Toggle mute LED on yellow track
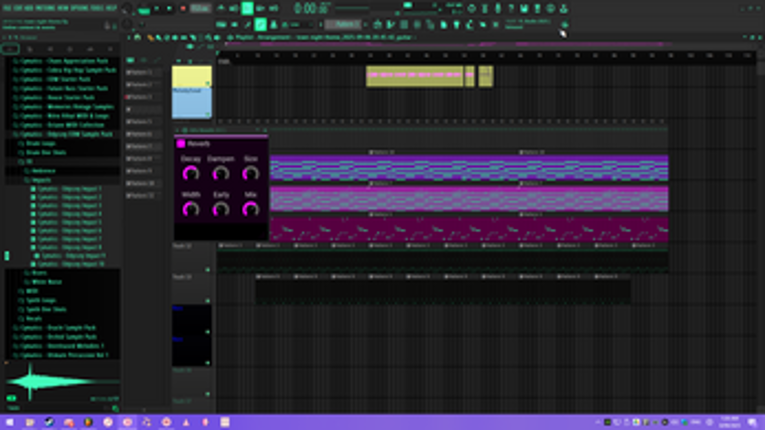 coord(208,84)
